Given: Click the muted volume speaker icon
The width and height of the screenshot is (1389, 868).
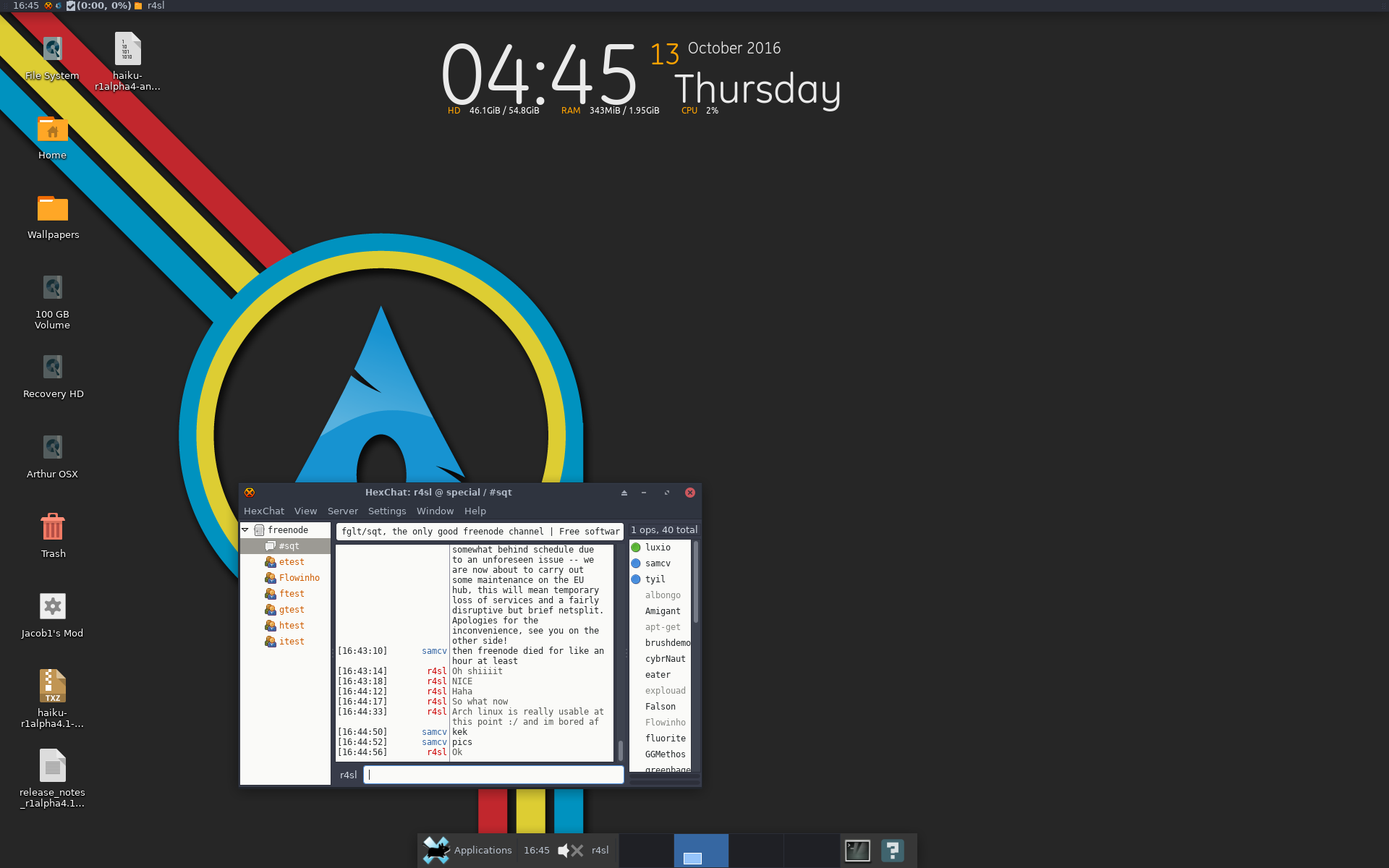Looking at the screenshot, I should [570, 851].
